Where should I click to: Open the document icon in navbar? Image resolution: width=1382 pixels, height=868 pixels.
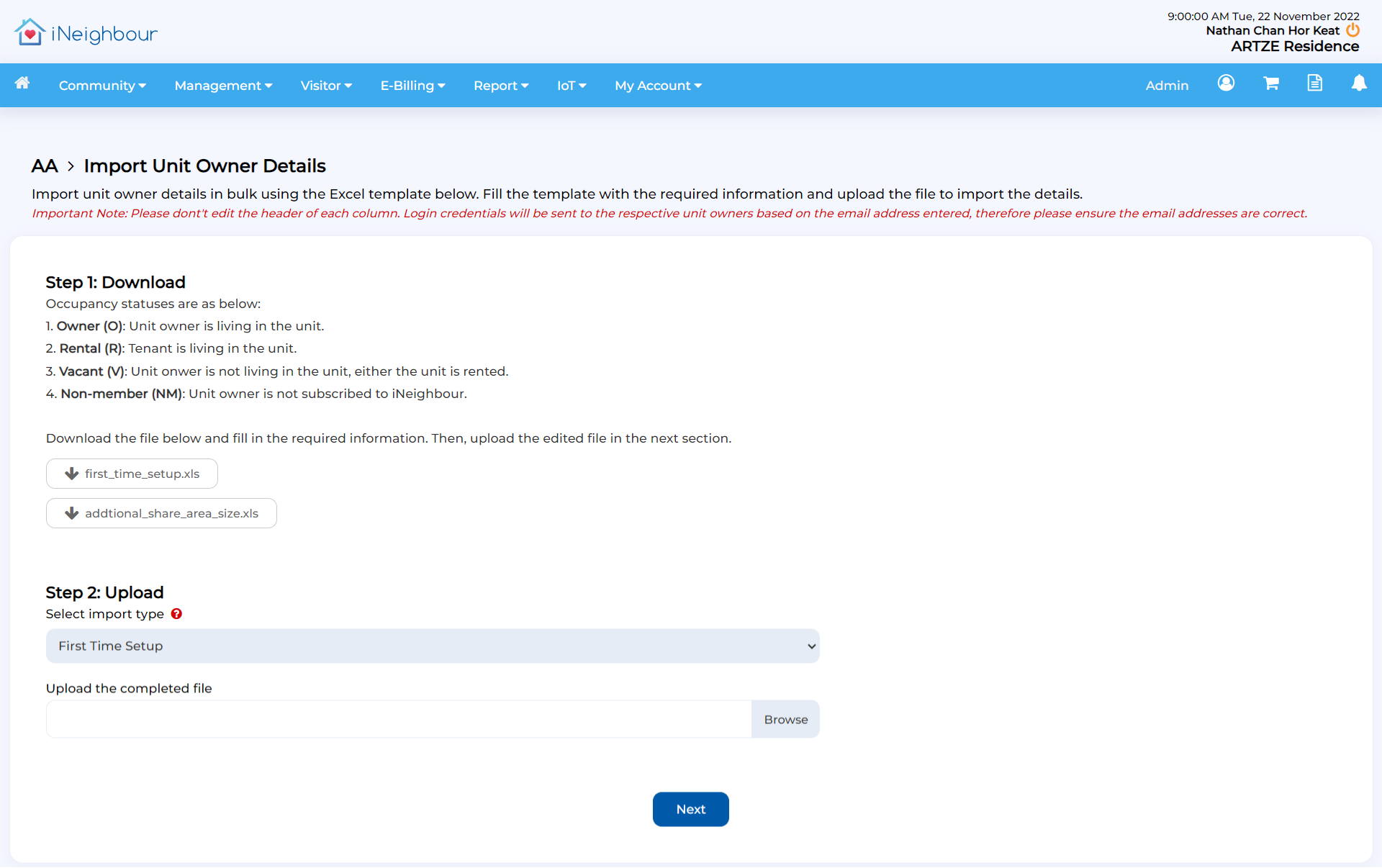(1314, 83)
